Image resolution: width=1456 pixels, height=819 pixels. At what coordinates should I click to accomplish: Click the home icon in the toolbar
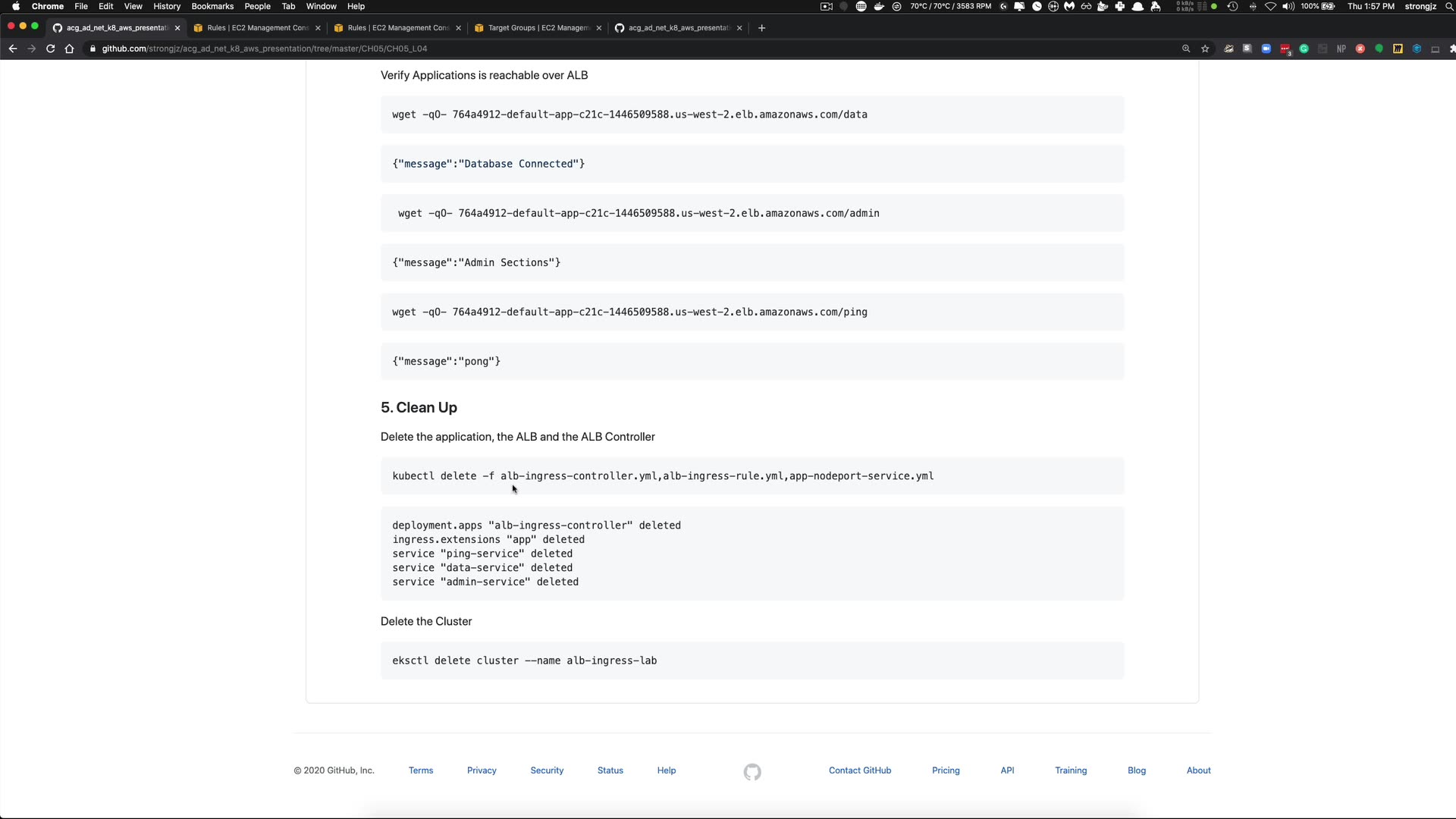(x=69, y=49)
